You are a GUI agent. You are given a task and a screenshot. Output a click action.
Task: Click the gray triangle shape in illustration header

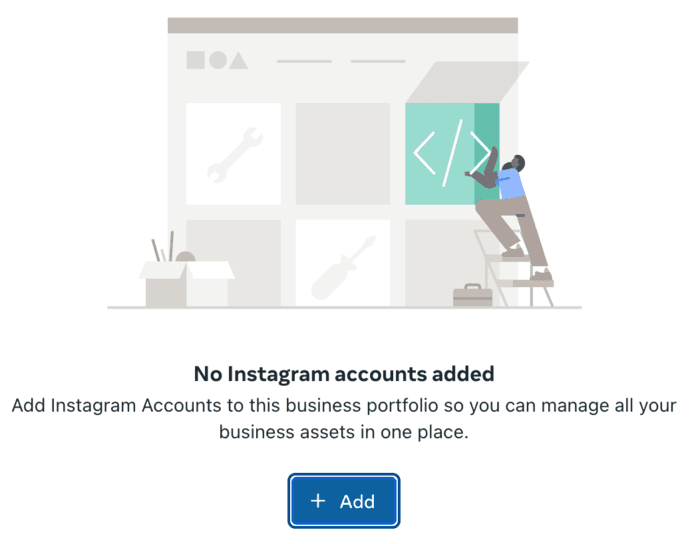pos(238,61)
